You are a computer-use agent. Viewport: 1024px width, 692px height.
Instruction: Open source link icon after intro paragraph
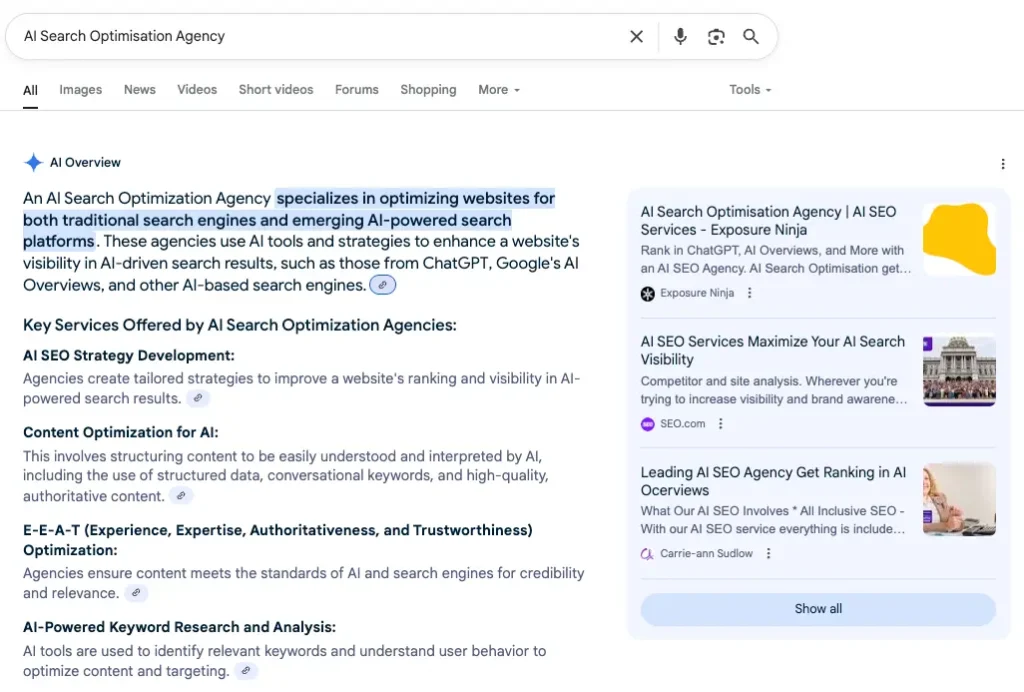click(383, 285)
